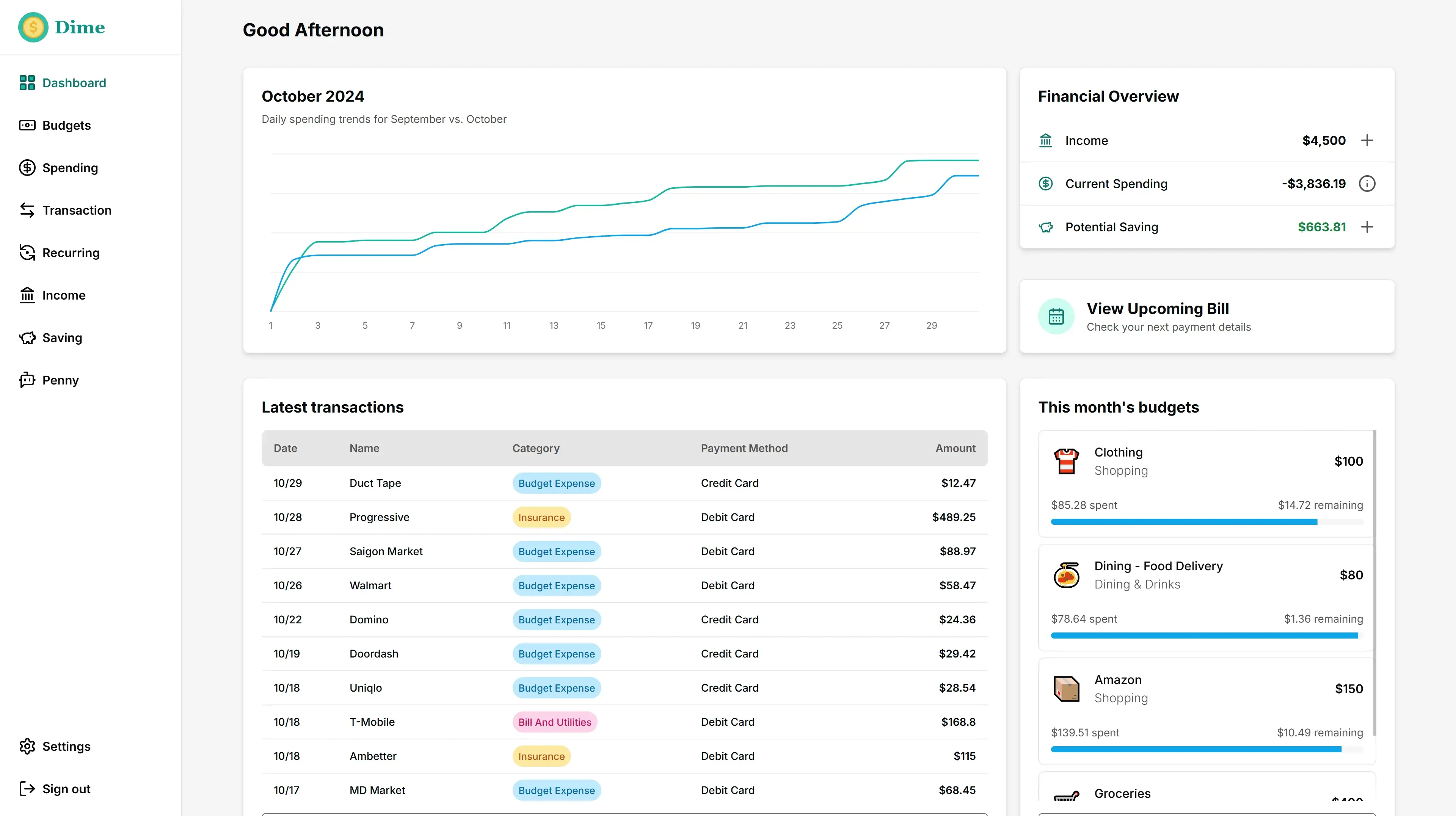Click the Amount column header
The height and width of the screenshot is (816, 1456).
coord(955,448)
